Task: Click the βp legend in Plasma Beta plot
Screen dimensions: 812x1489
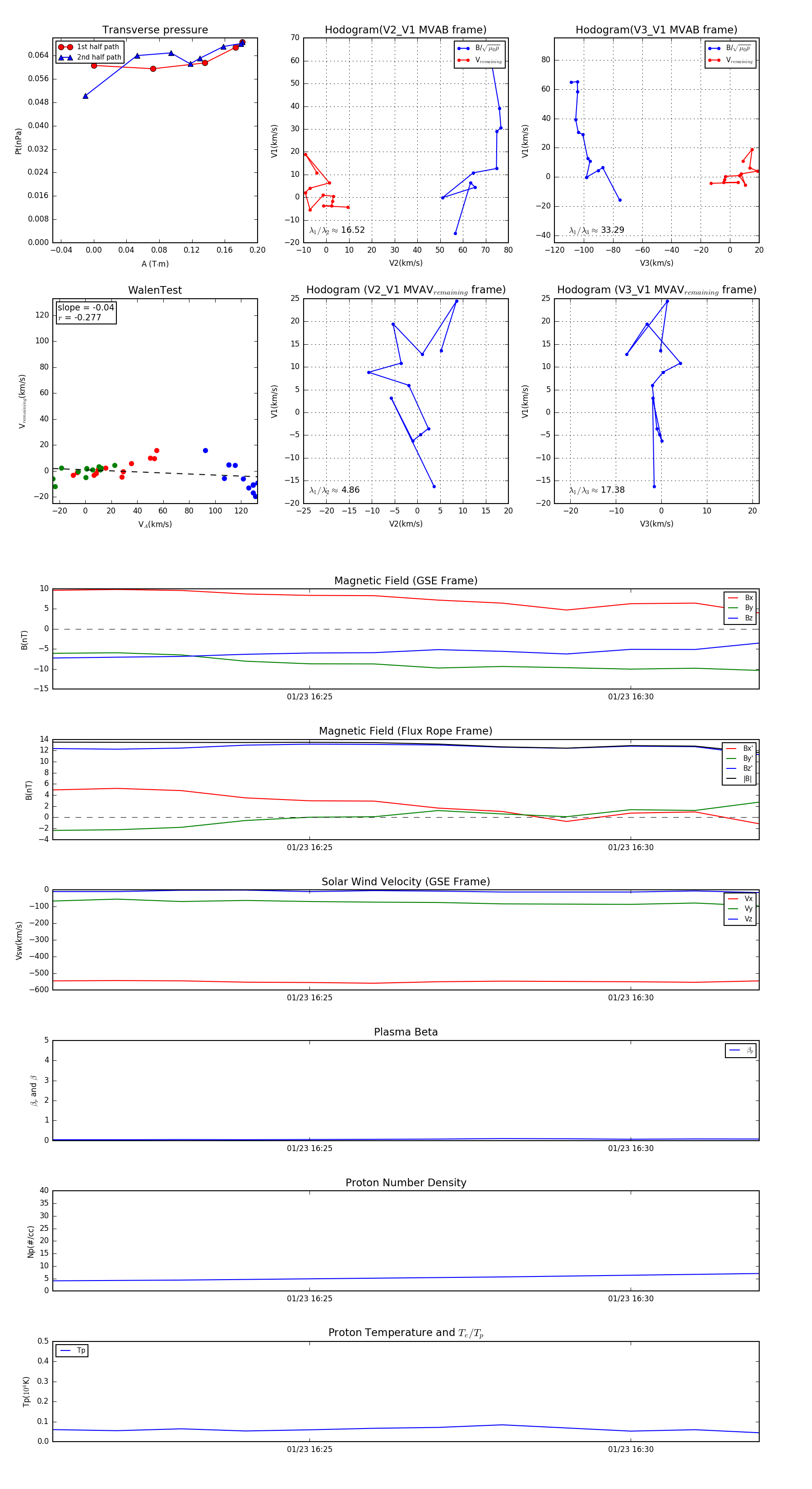Action: 742,1050
